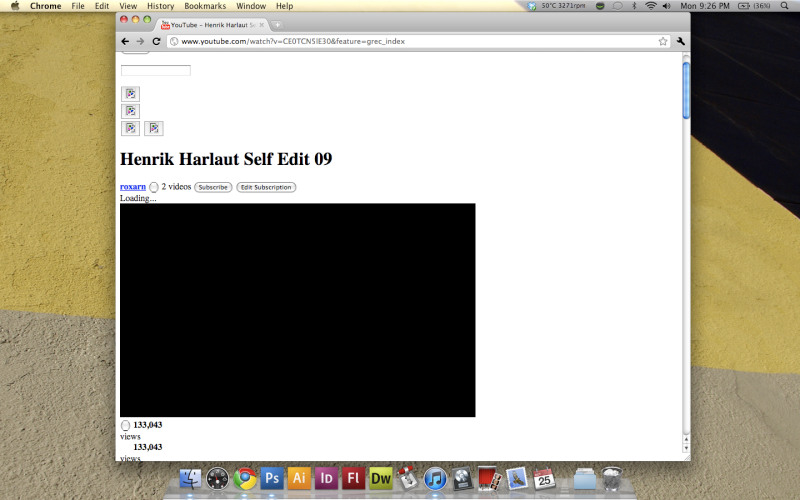Open the roxarn channel link
800x500 pixels.
[132, 187]
